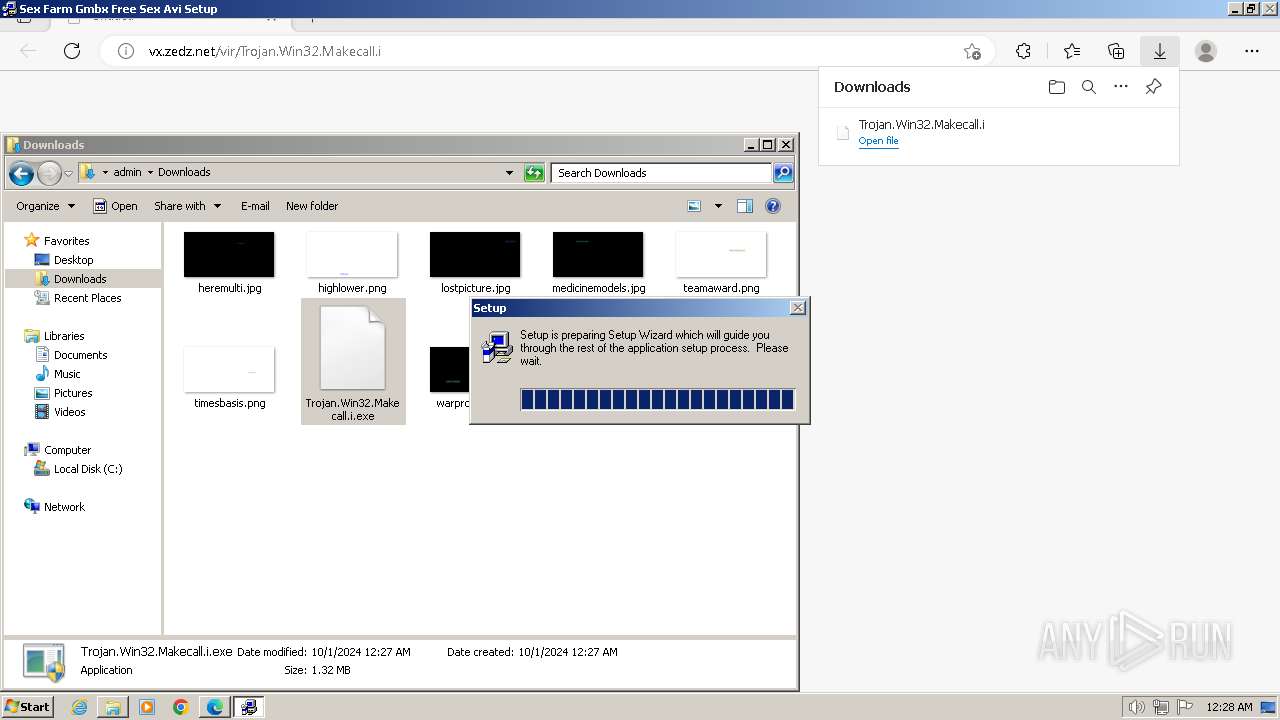Viewport: 1280px width, 720px height.
Task: Select Trojan.Win32.Makecall.i in Downloads panel
Action: point(921,125)
